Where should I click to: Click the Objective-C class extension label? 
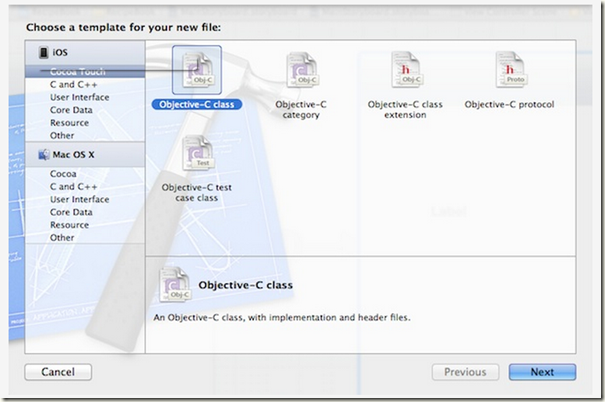pos(405,110)
